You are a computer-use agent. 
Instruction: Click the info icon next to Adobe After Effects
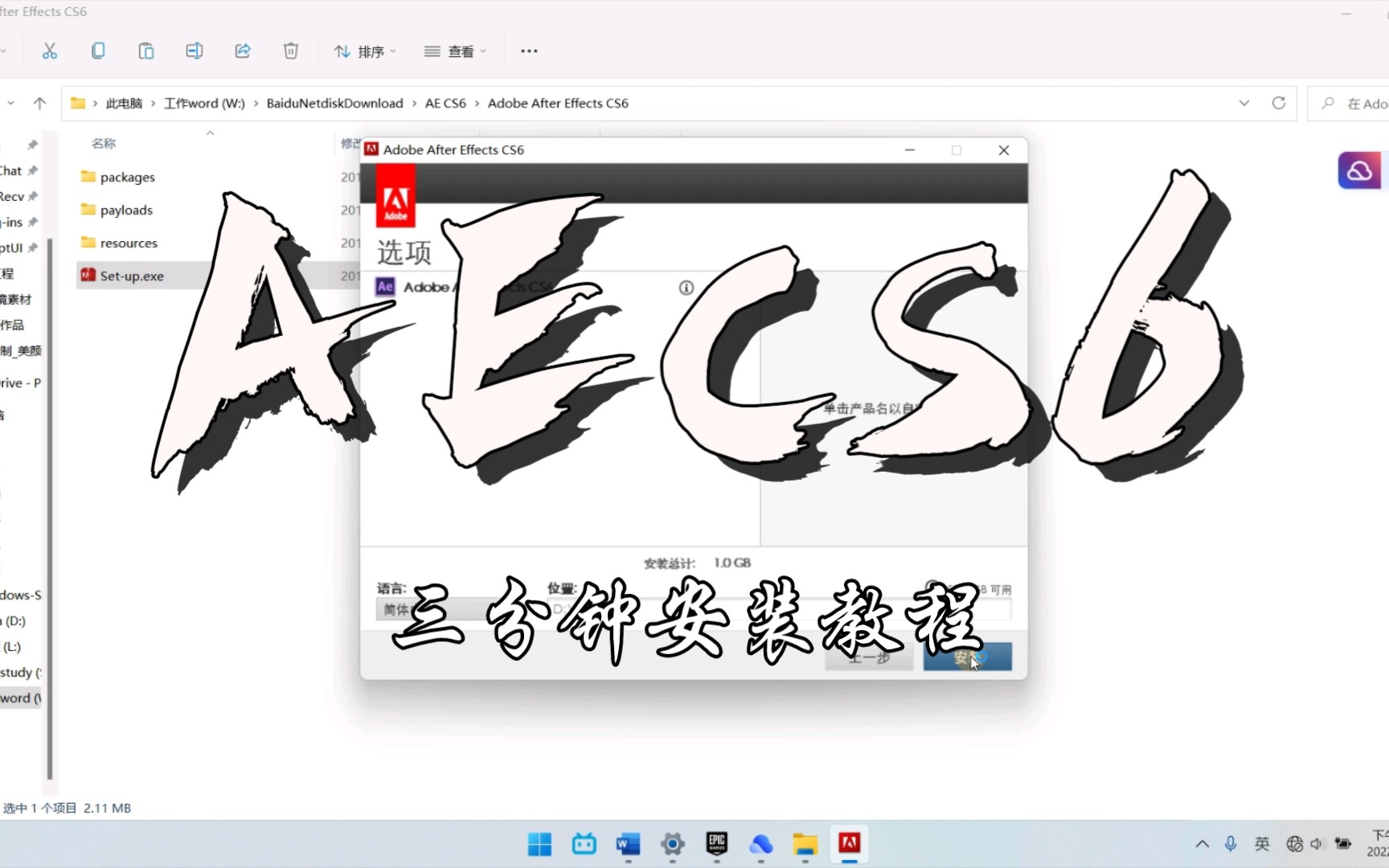[686, 288]
